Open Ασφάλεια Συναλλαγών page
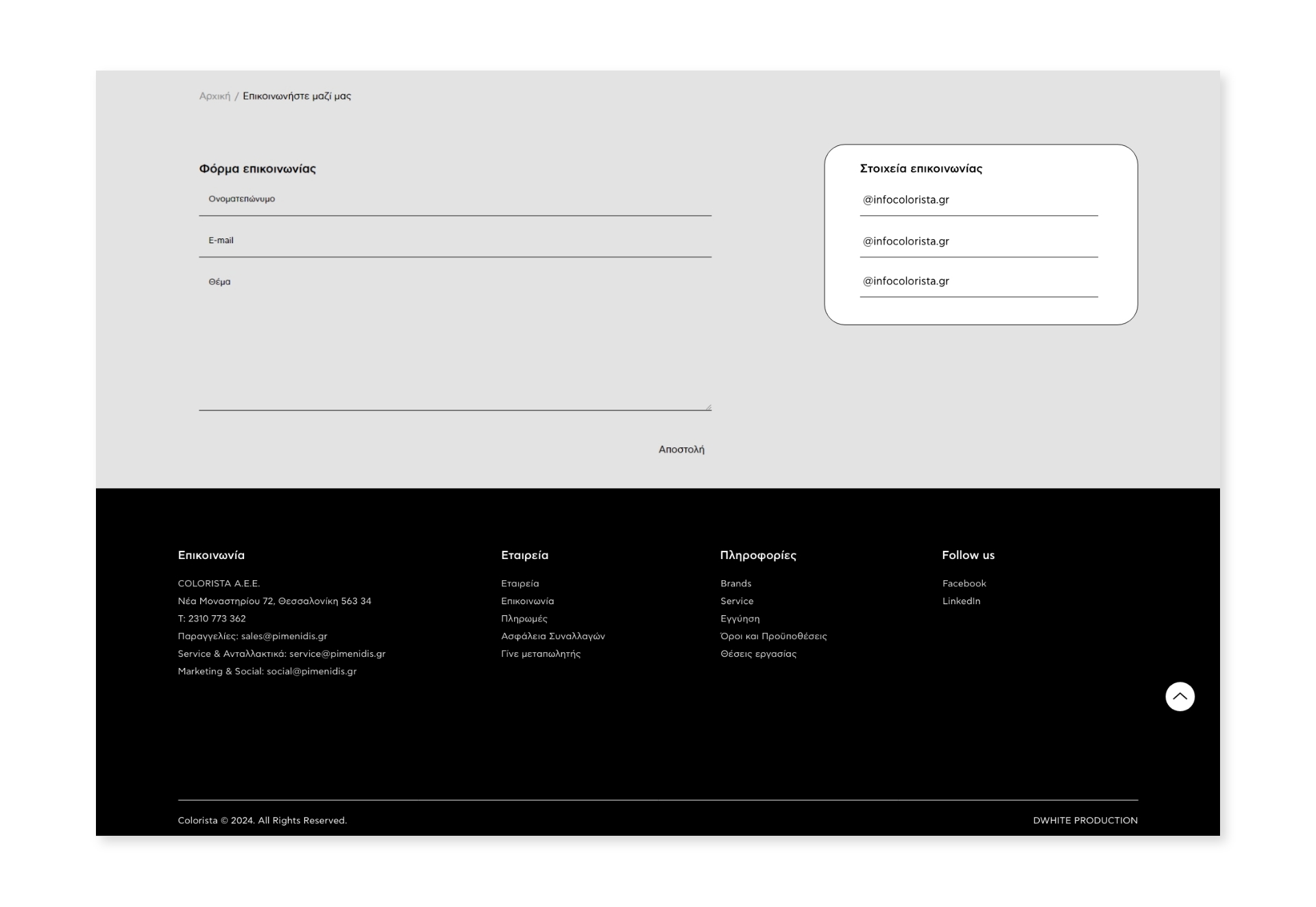The width and height of the screenshot is (1316, 907). coord(552,636)
